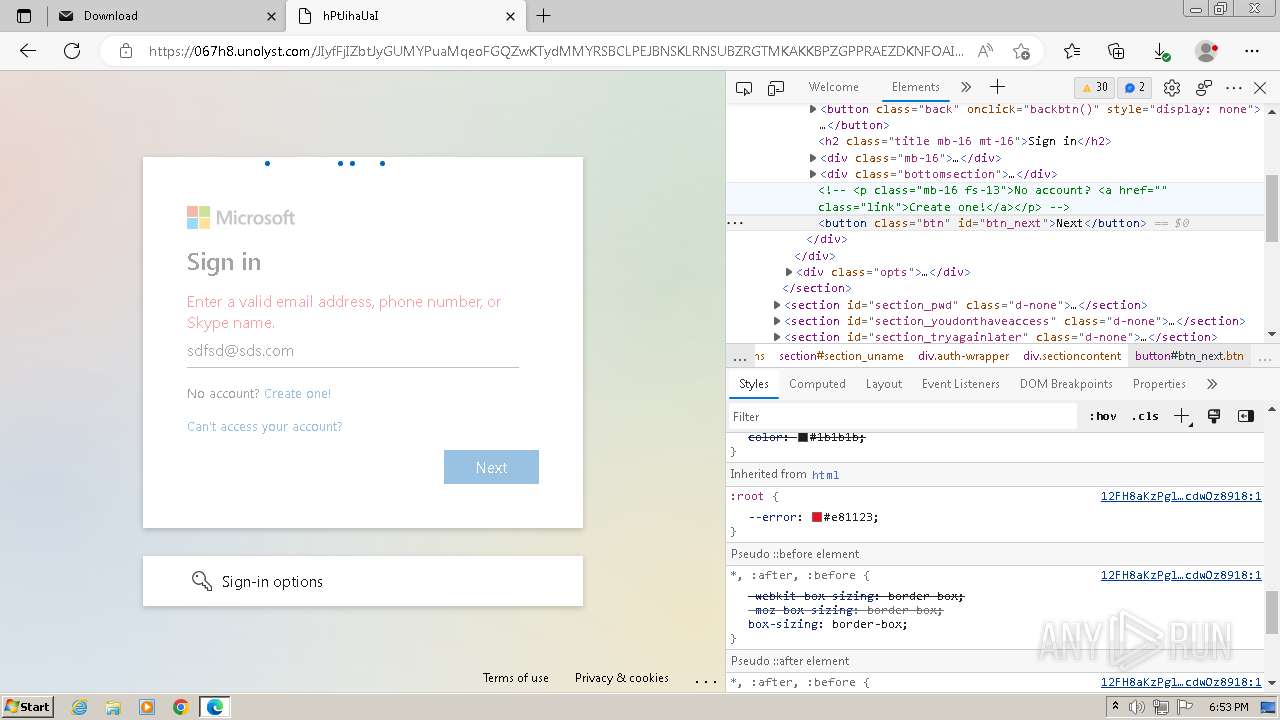Focus the styles Filter field
1280x720 pixels.
tap(905, 416)
